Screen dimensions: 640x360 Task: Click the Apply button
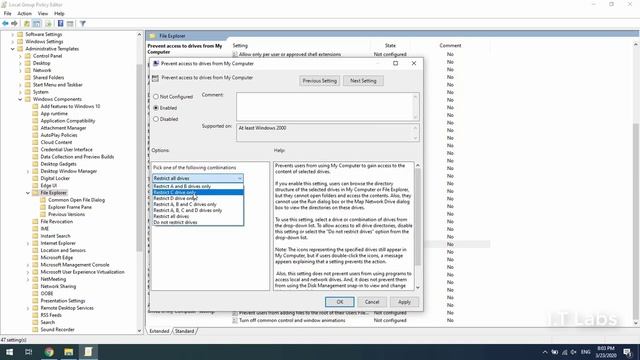pyautogui.click(x=404, y=302)
